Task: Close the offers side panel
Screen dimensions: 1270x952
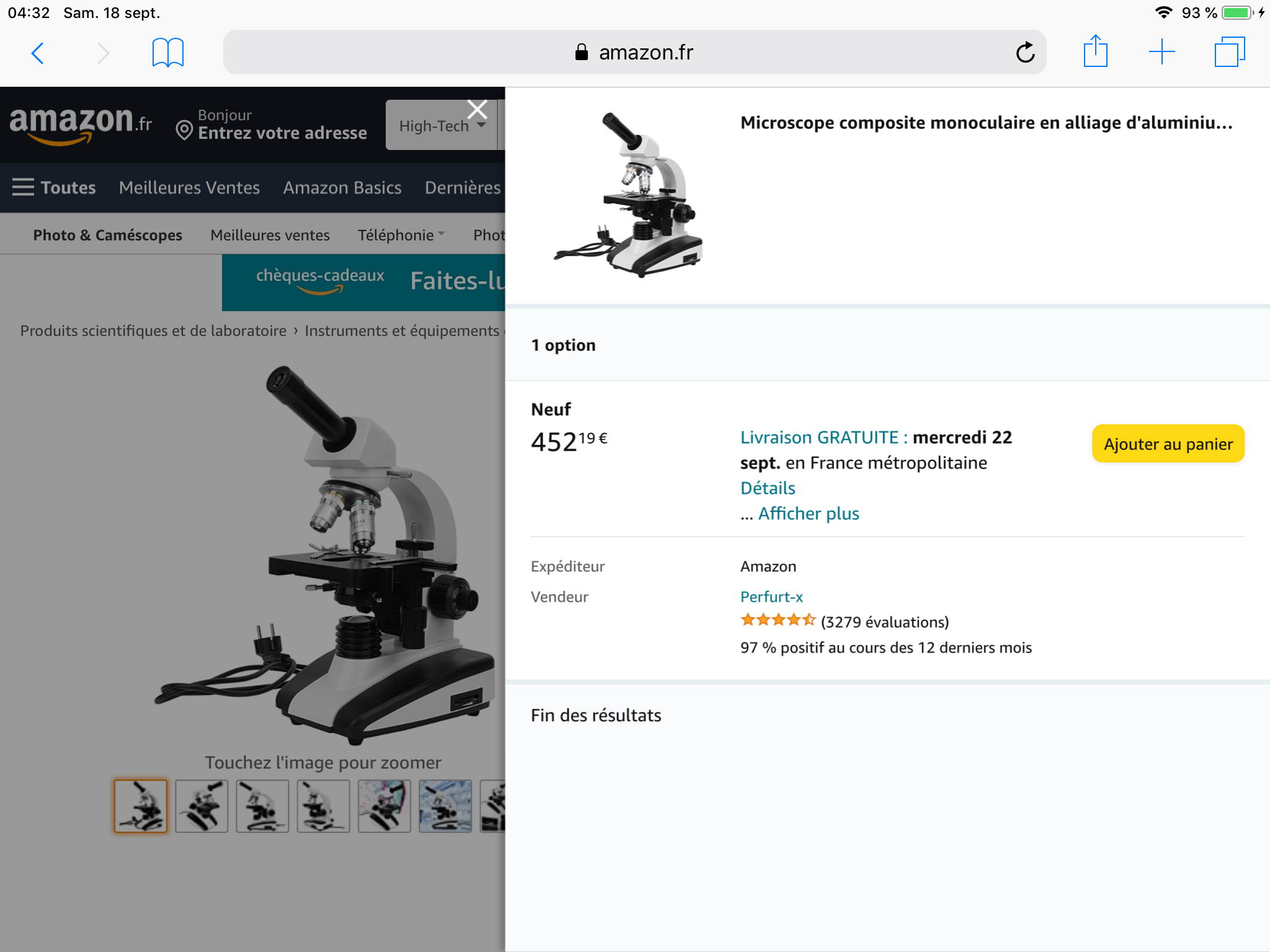Action: (x=477, y=110)
